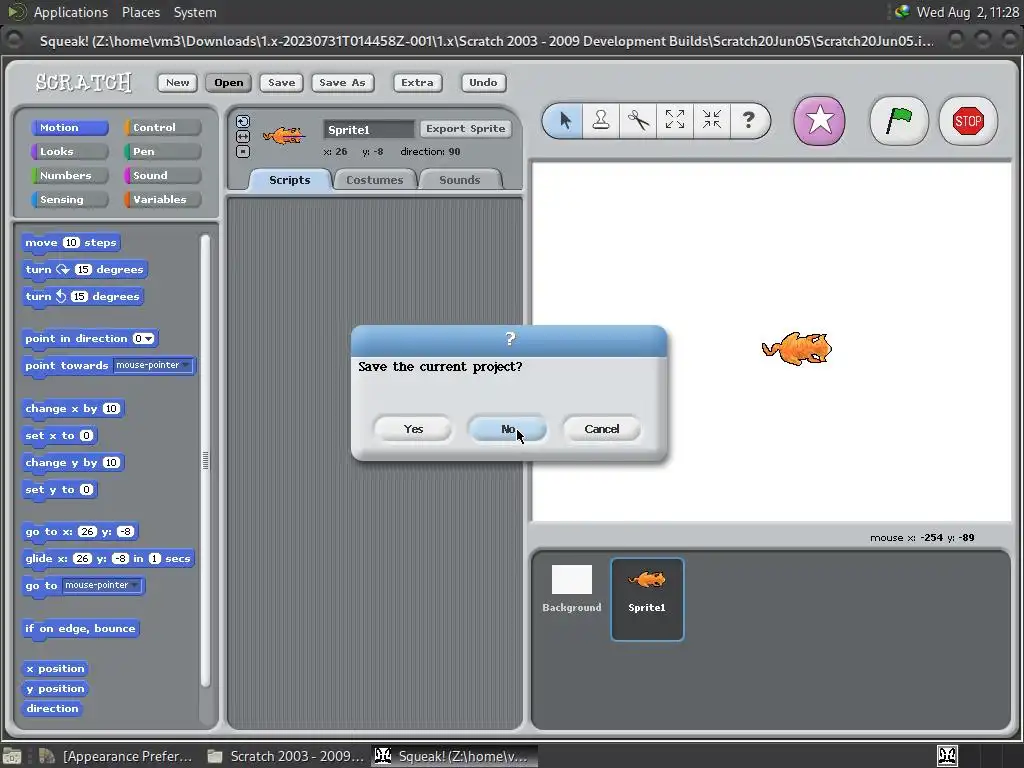
Task: Click the Export Sprite button
Action: point(466,129)
